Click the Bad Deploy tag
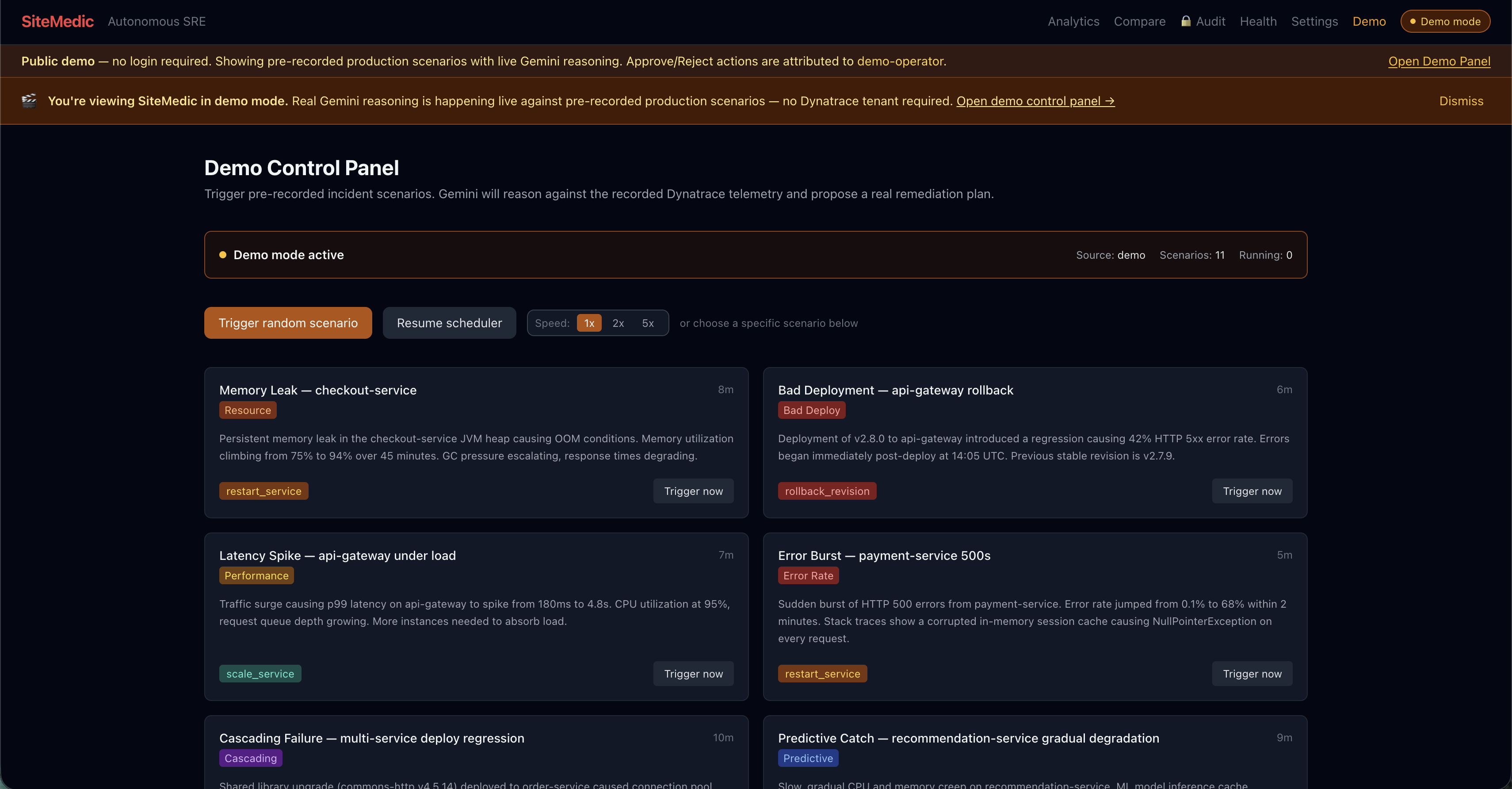The width and height of the screenshot is (1512, 789). point(812,410)
